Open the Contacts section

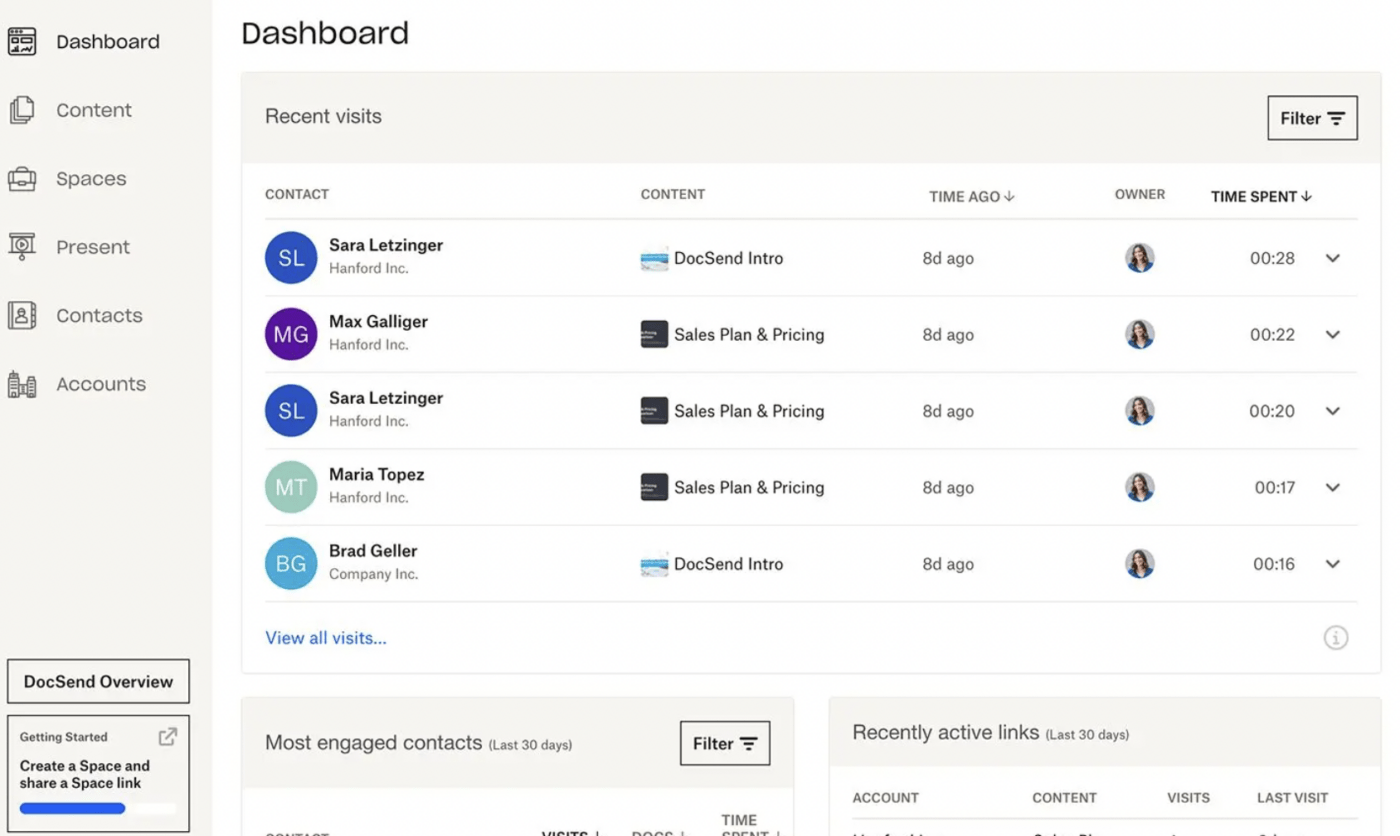coord(99,316)
